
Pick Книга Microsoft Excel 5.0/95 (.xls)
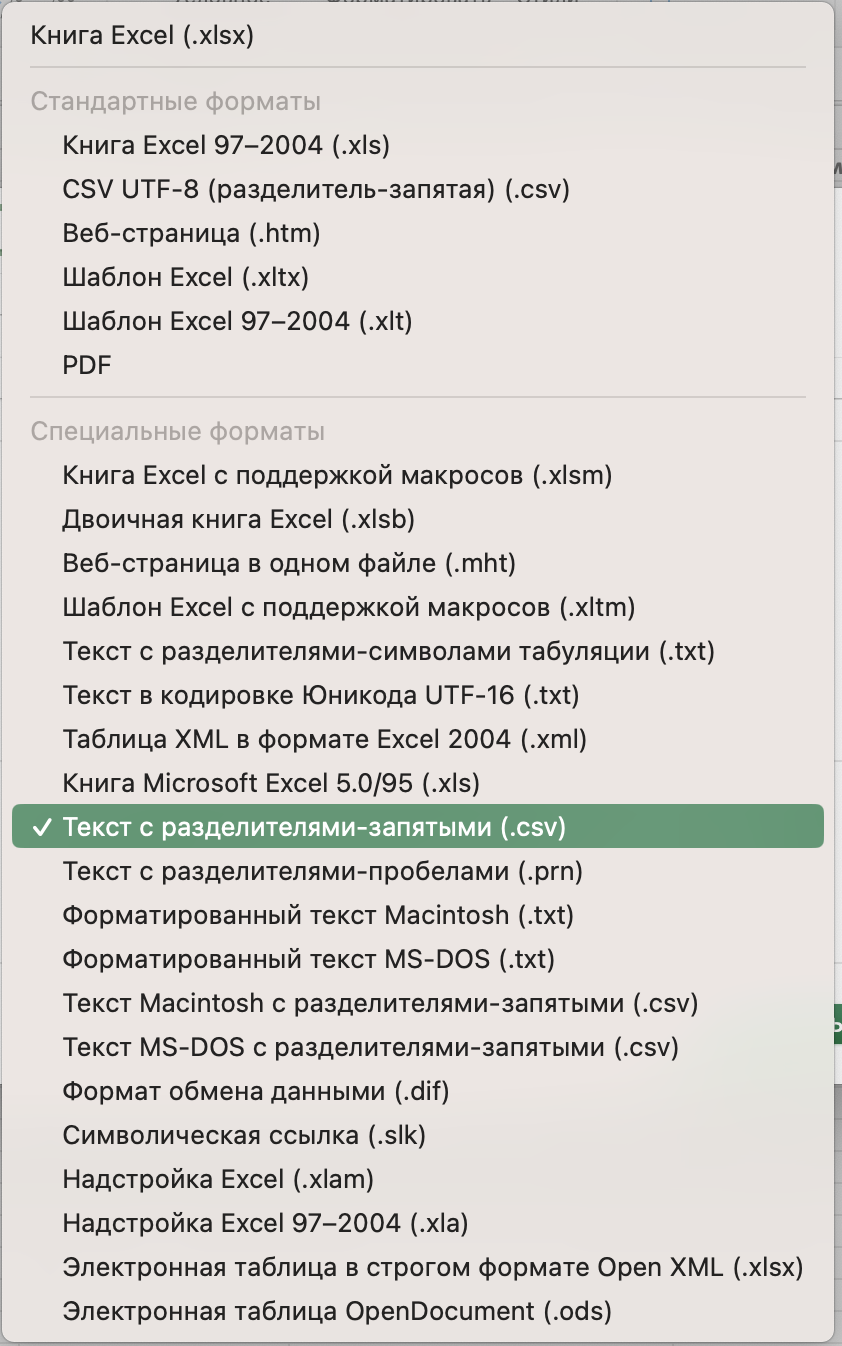(x=271, y=784)
